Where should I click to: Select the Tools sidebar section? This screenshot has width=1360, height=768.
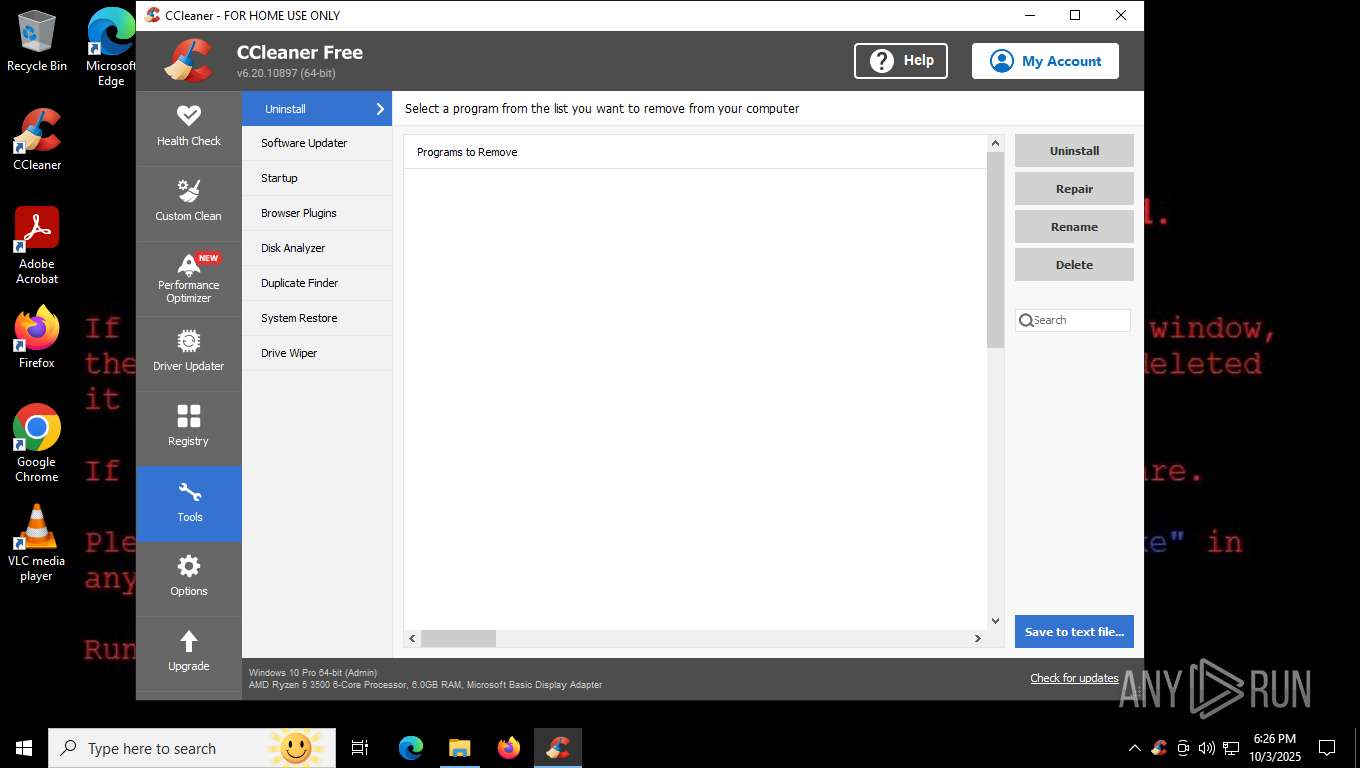tap(189, 504)
